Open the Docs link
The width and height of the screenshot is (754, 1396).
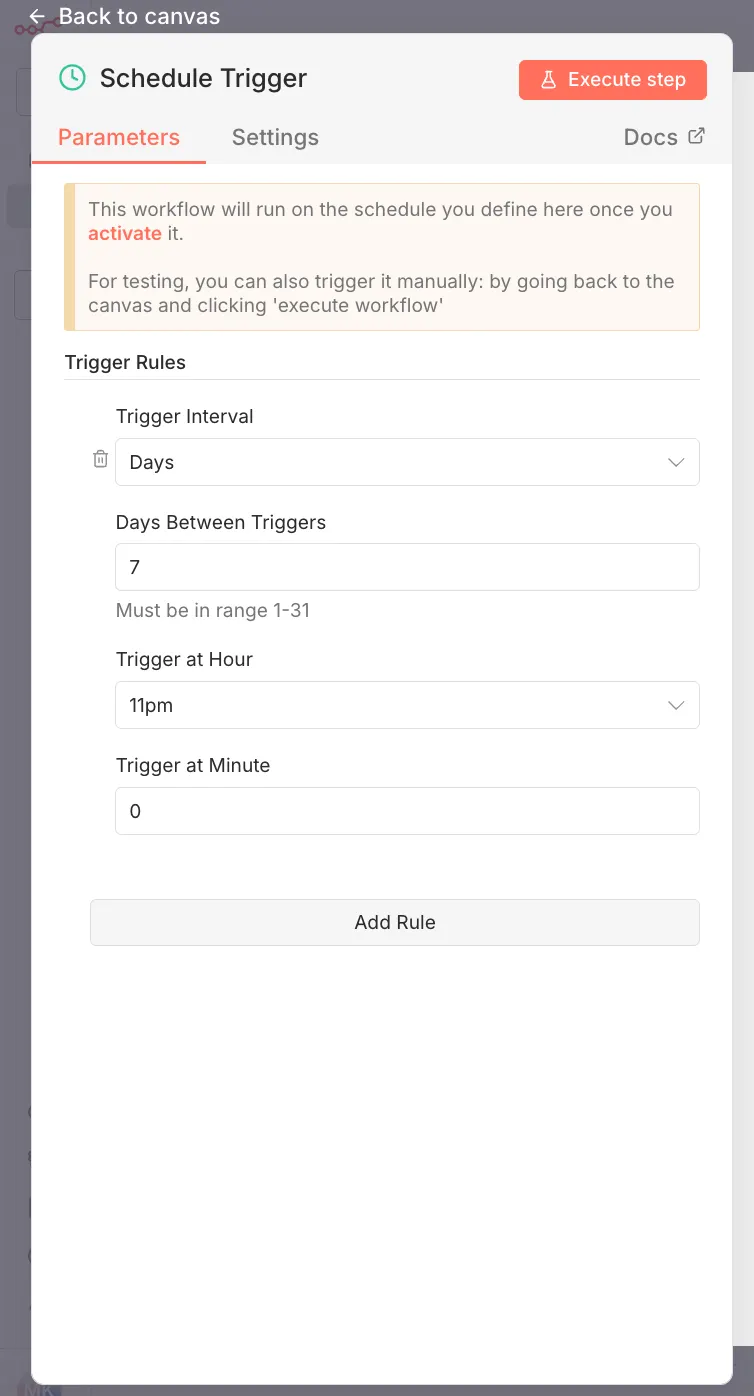651,138
